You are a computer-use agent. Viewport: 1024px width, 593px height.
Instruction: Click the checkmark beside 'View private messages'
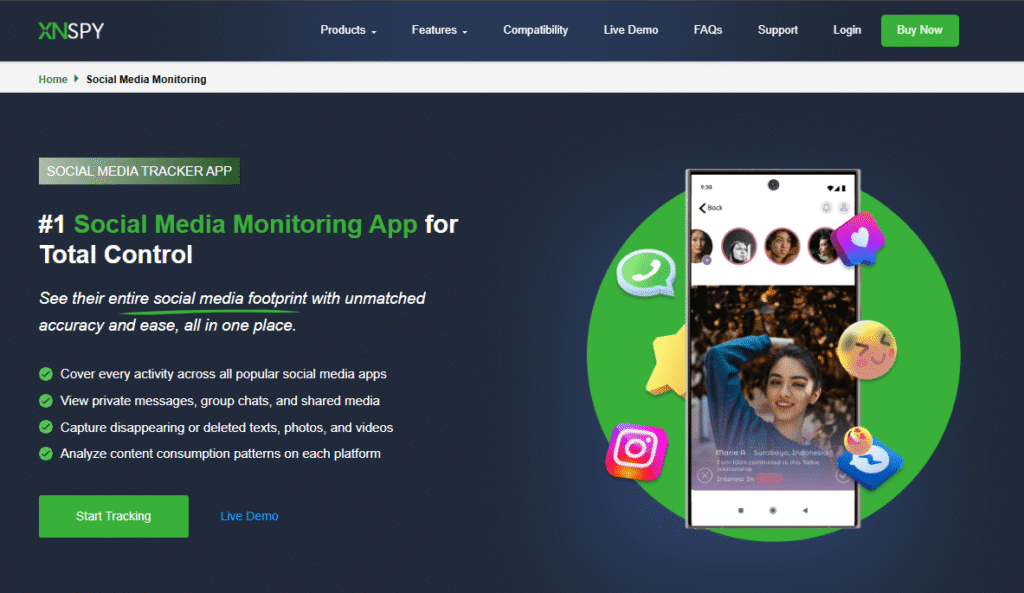46,400
